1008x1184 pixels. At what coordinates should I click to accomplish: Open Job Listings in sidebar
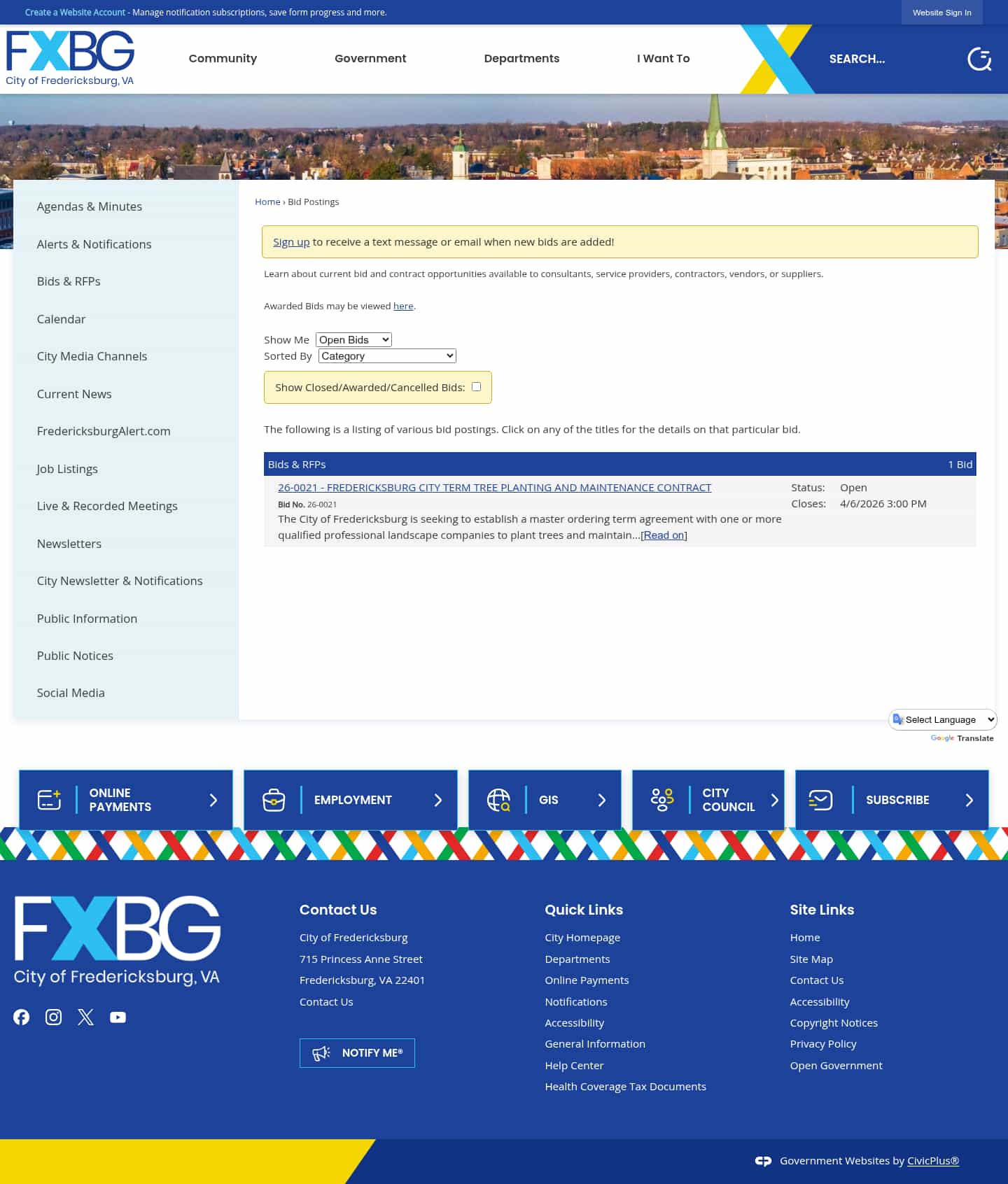[67, 469]
